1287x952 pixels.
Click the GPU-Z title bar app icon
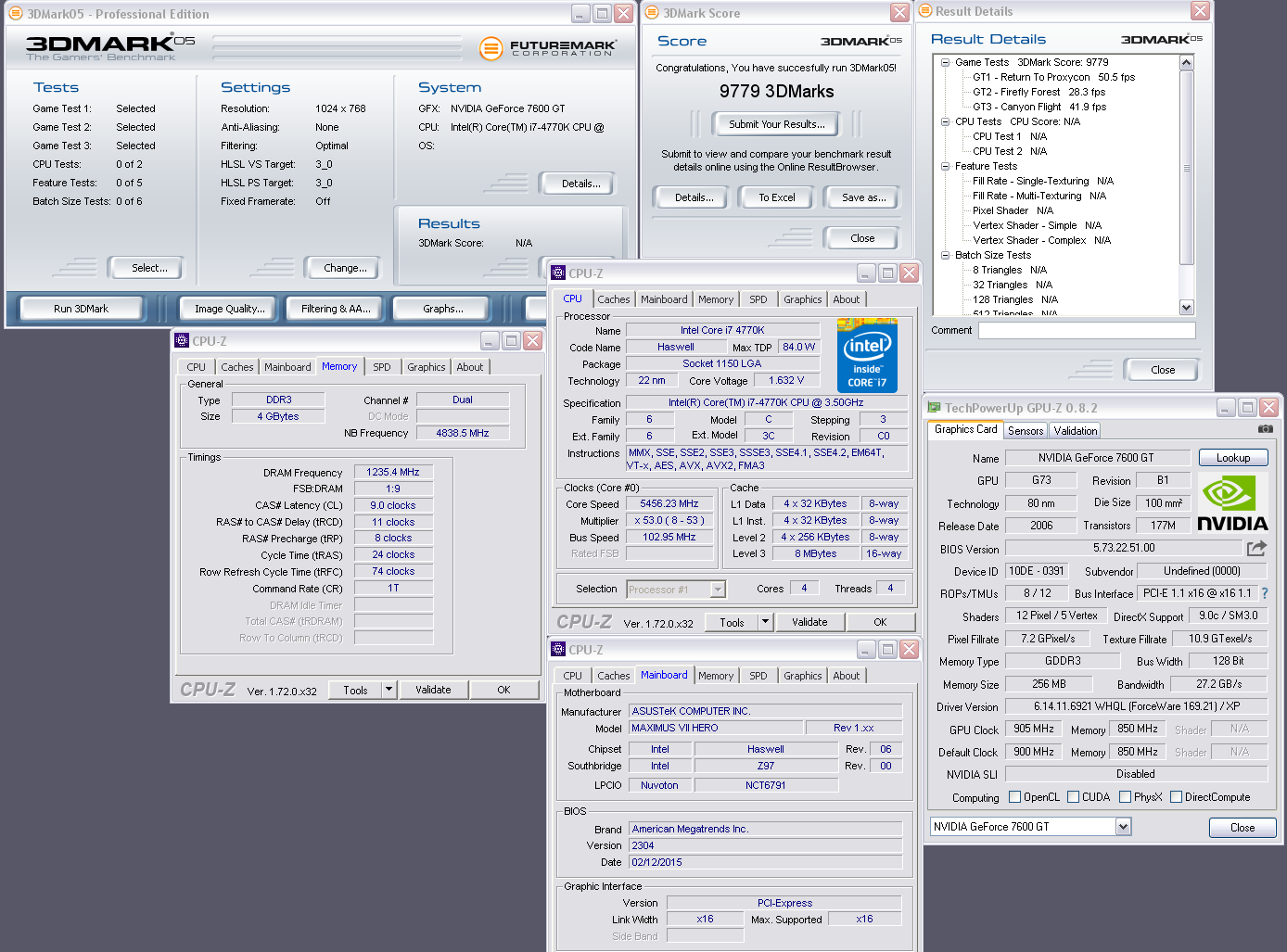point(934,408)
